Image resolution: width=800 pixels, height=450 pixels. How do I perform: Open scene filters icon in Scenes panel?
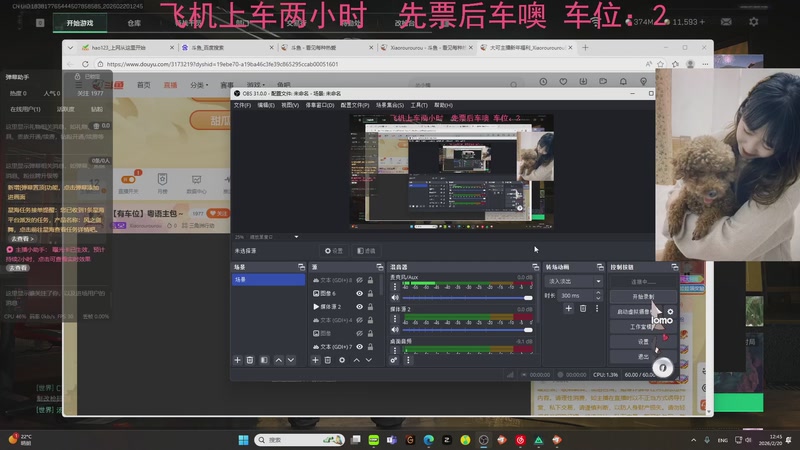264,360
